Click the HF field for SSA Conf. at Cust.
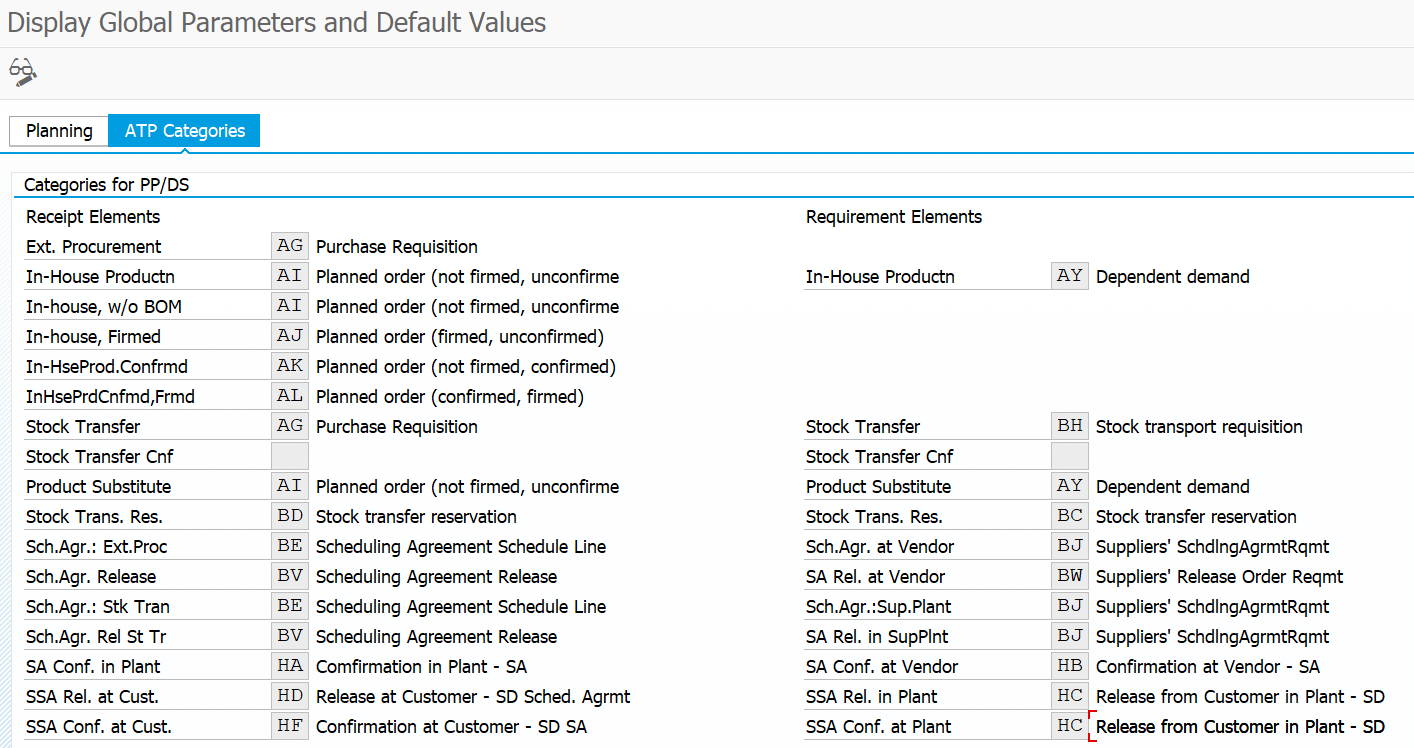Screen dimensions: 1414x748 (290, 726)
